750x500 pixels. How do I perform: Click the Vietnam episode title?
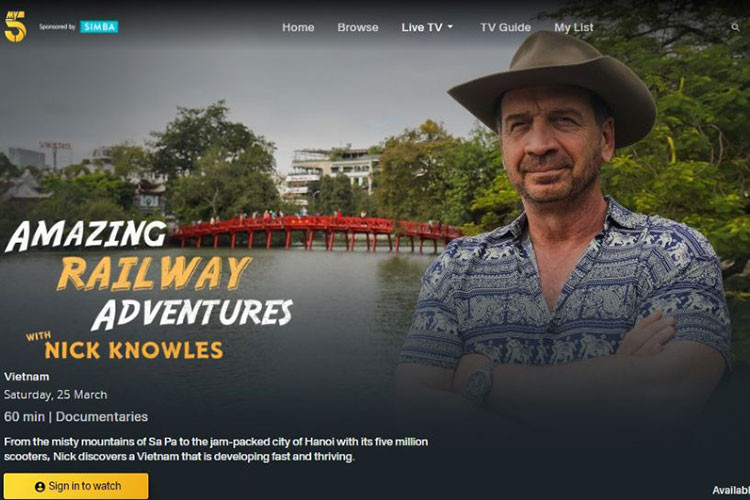[x=27, y=377]
